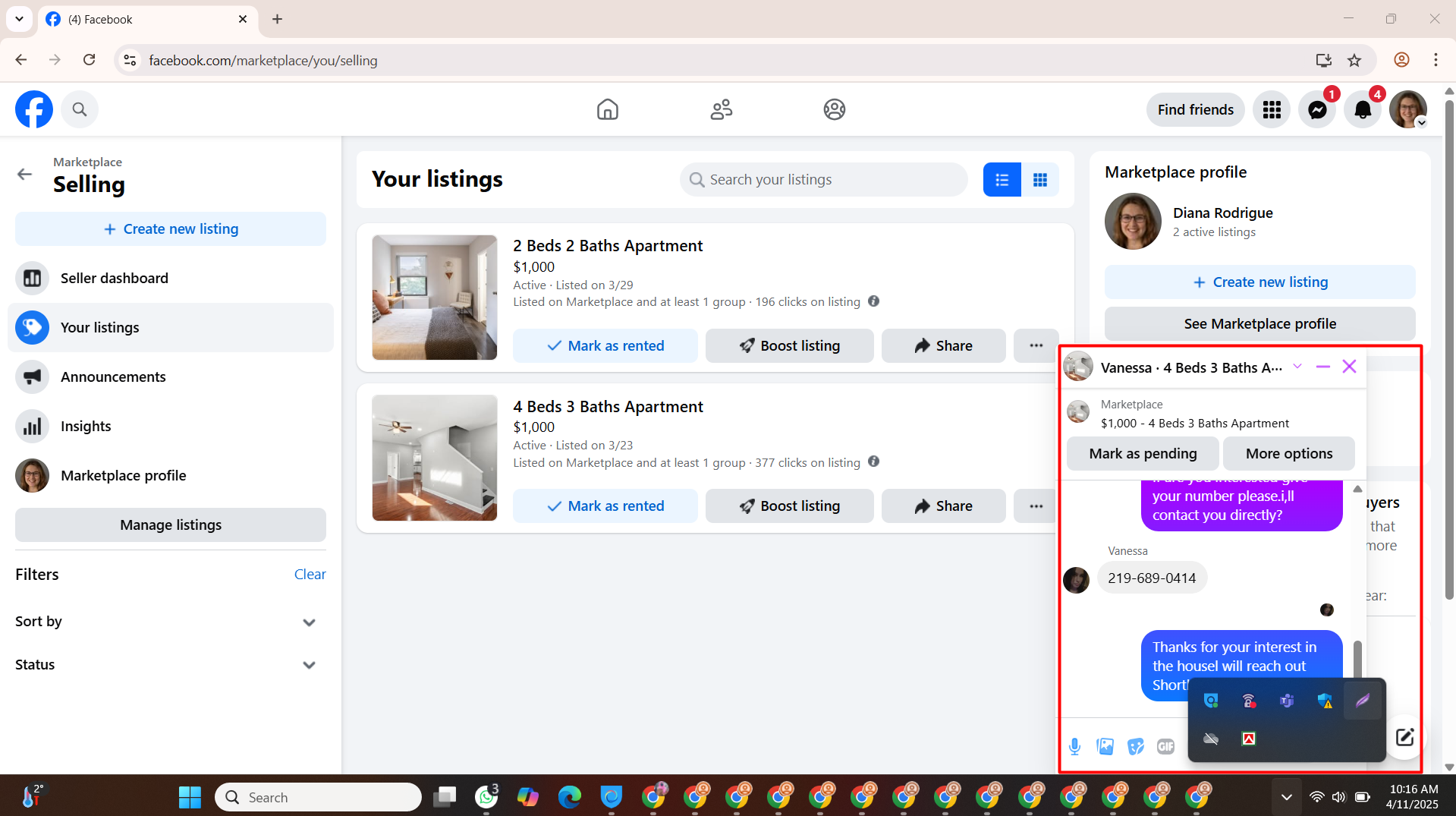Screen dimensions: 1456x816
Task: Switch listings to list view
Action: (x=1002, y=180)
